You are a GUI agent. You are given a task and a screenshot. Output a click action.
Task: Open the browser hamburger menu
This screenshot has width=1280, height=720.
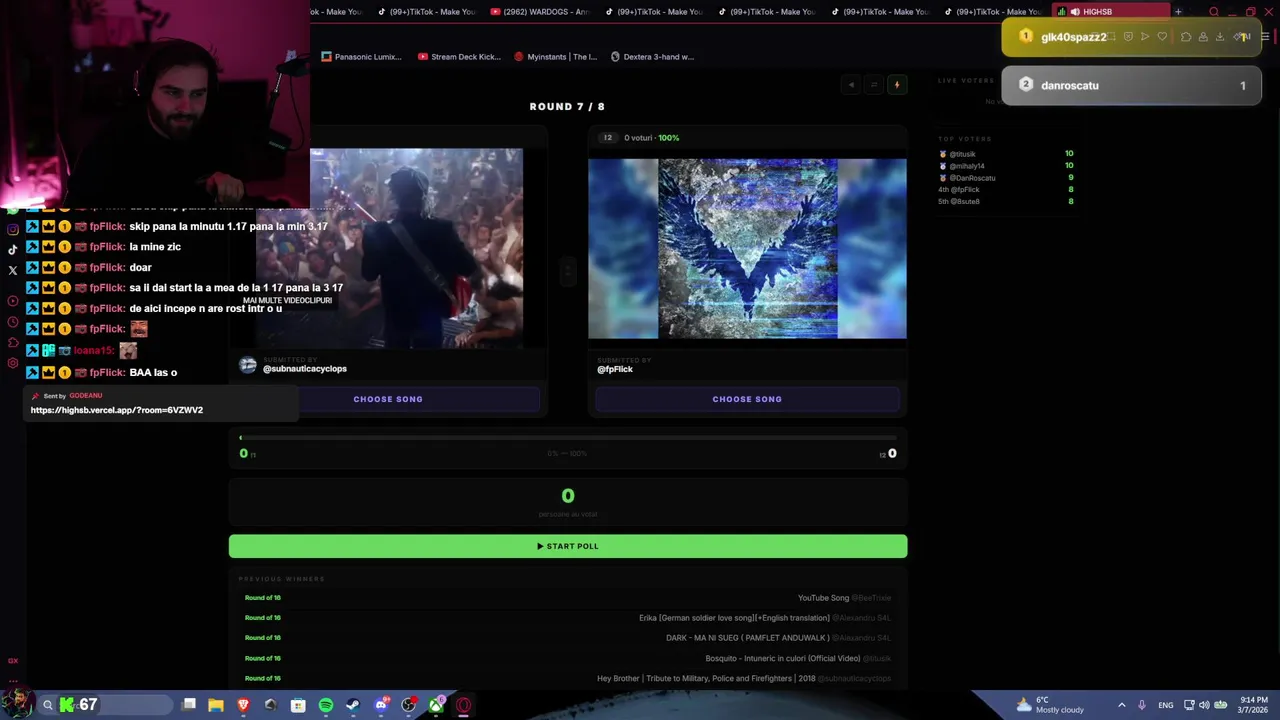click(1265, 37)
